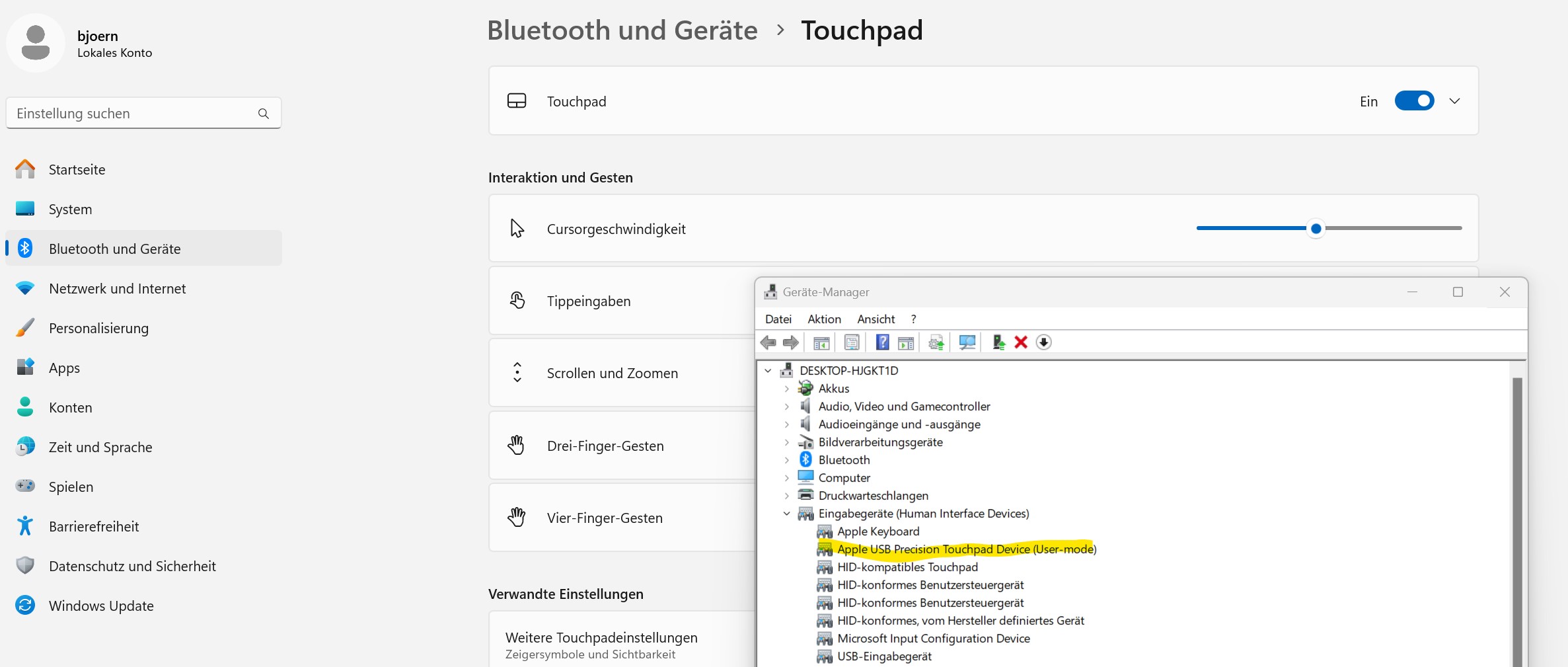Turn off the Touchpad toggle switch
This screenshot has height=667, width=1568.
[x=1414, y=101]
